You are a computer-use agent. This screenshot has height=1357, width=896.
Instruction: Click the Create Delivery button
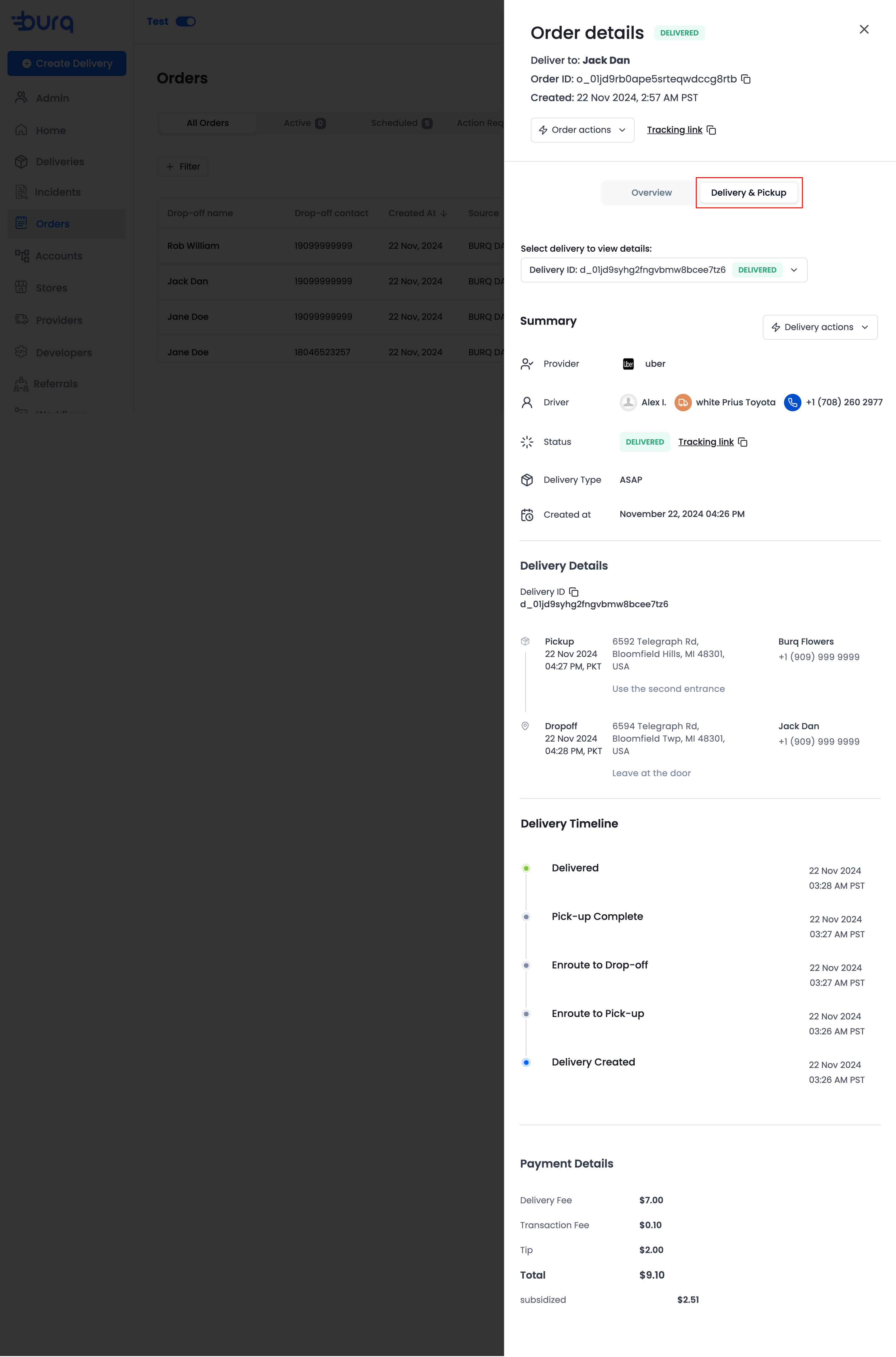pyautogui.click(x=67, y=63)
